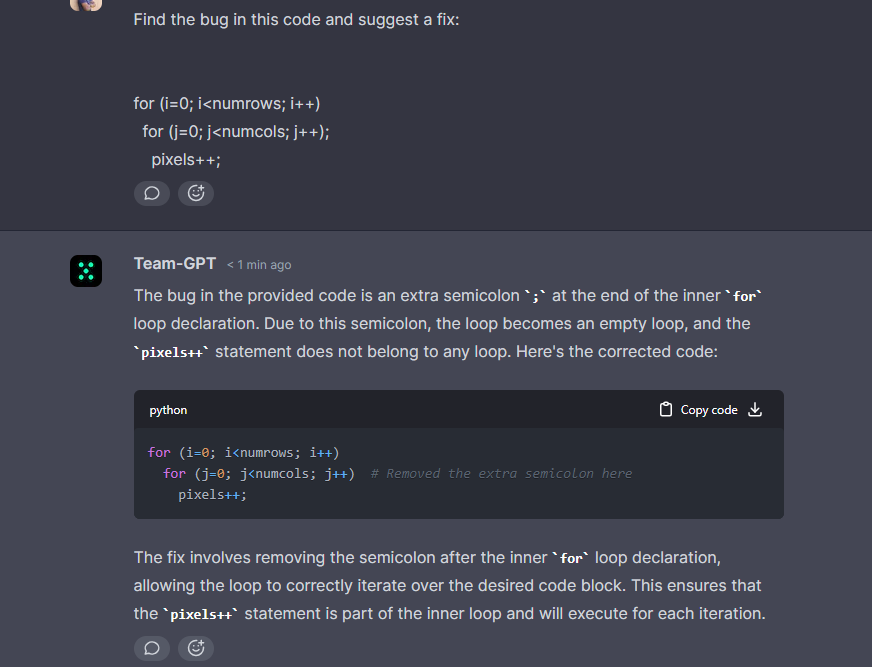Click the user avatar at top

86,4
